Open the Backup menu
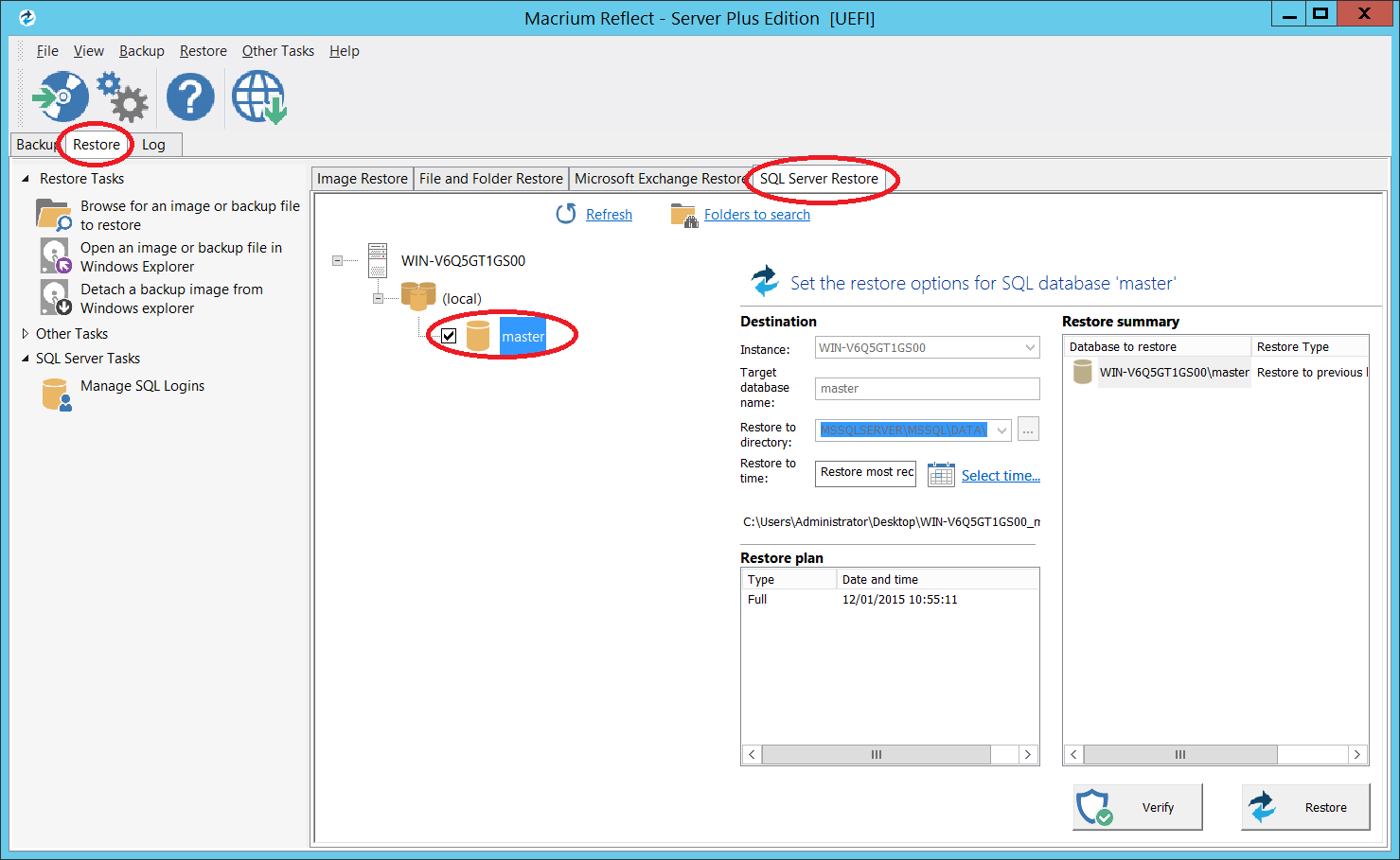 coord(142,51)
